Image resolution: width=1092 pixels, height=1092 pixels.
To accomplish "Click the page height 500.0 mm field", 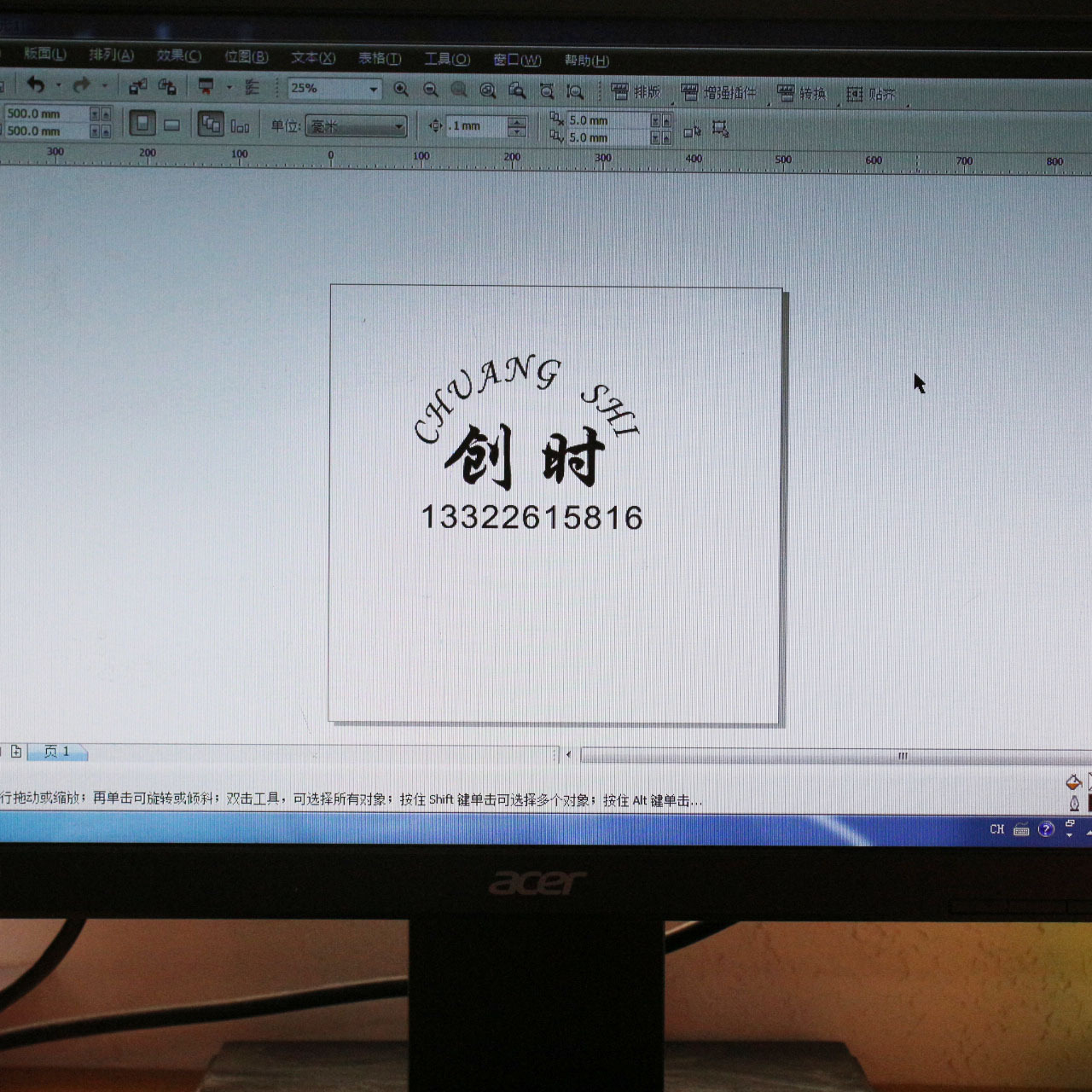I will coord(45,131).
